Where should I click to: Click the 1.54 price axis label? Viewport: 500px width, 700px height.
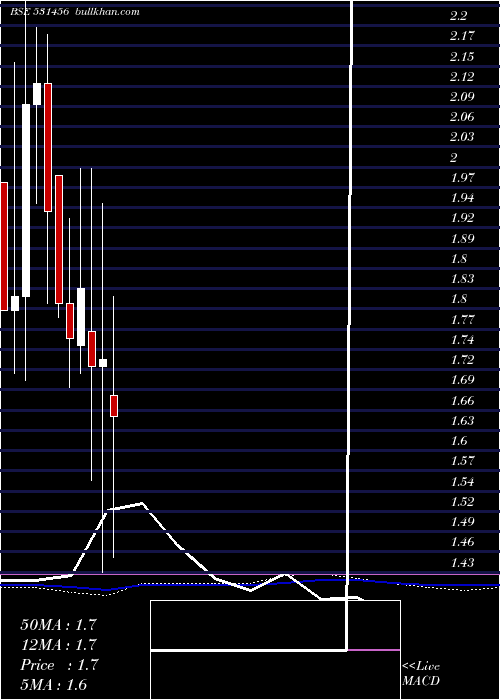[462, 482]
